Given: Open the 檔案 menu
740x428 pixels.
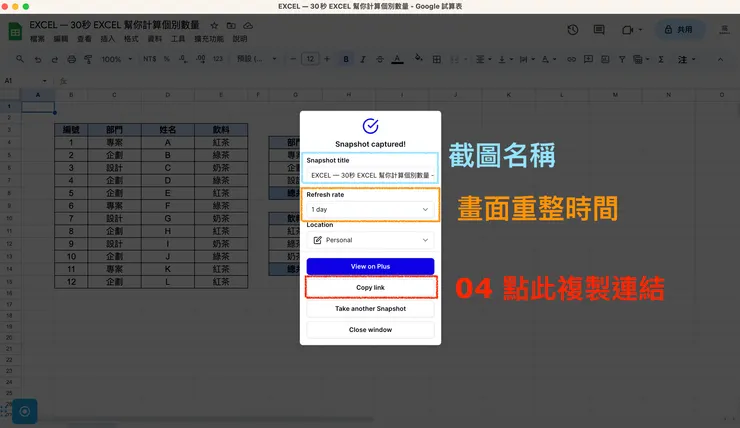Looking at the screenshot, I should (37, 39).
